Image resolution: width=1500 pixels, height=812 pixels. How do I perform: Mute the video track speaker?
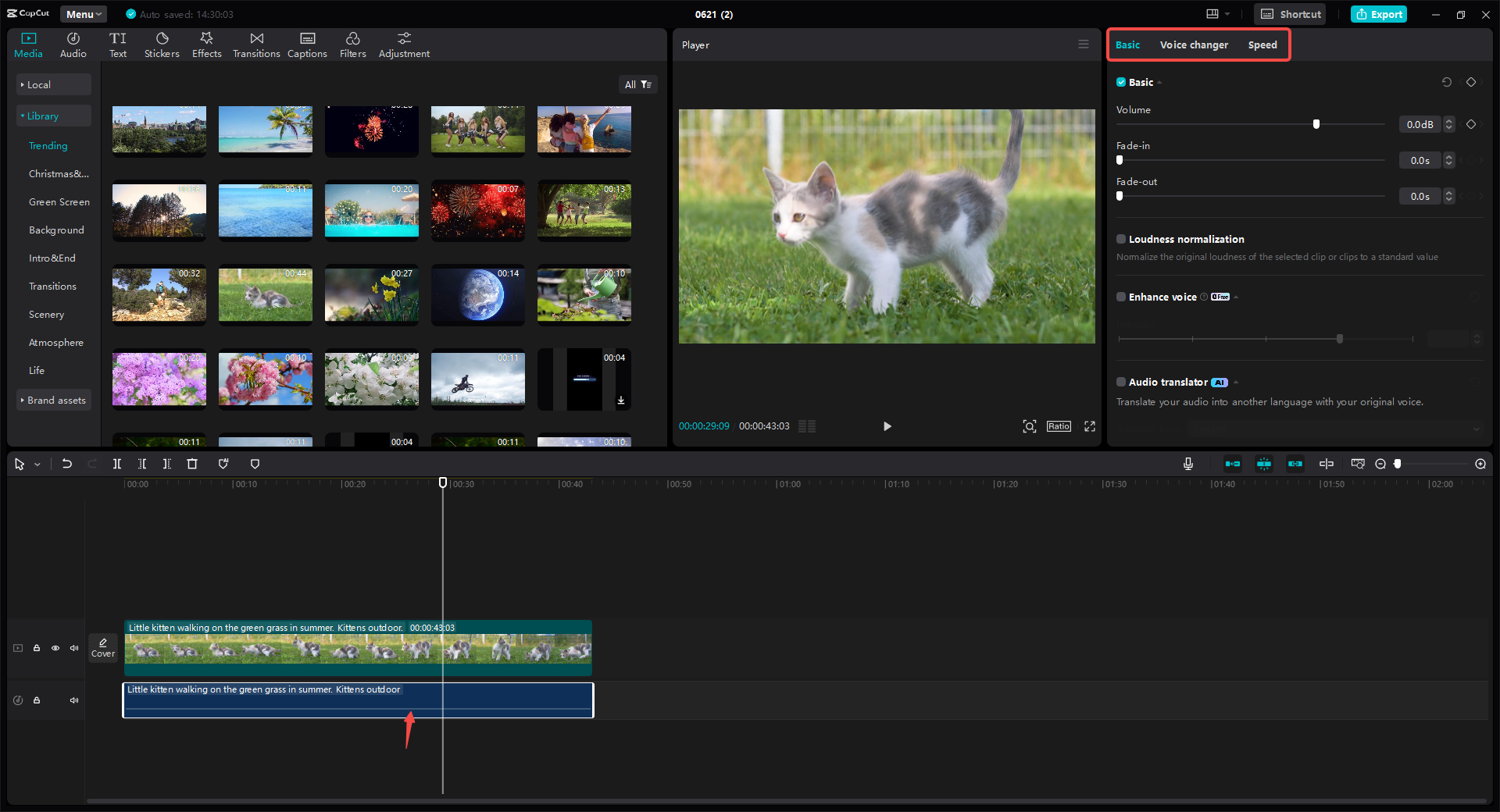(x=74, y=648)
